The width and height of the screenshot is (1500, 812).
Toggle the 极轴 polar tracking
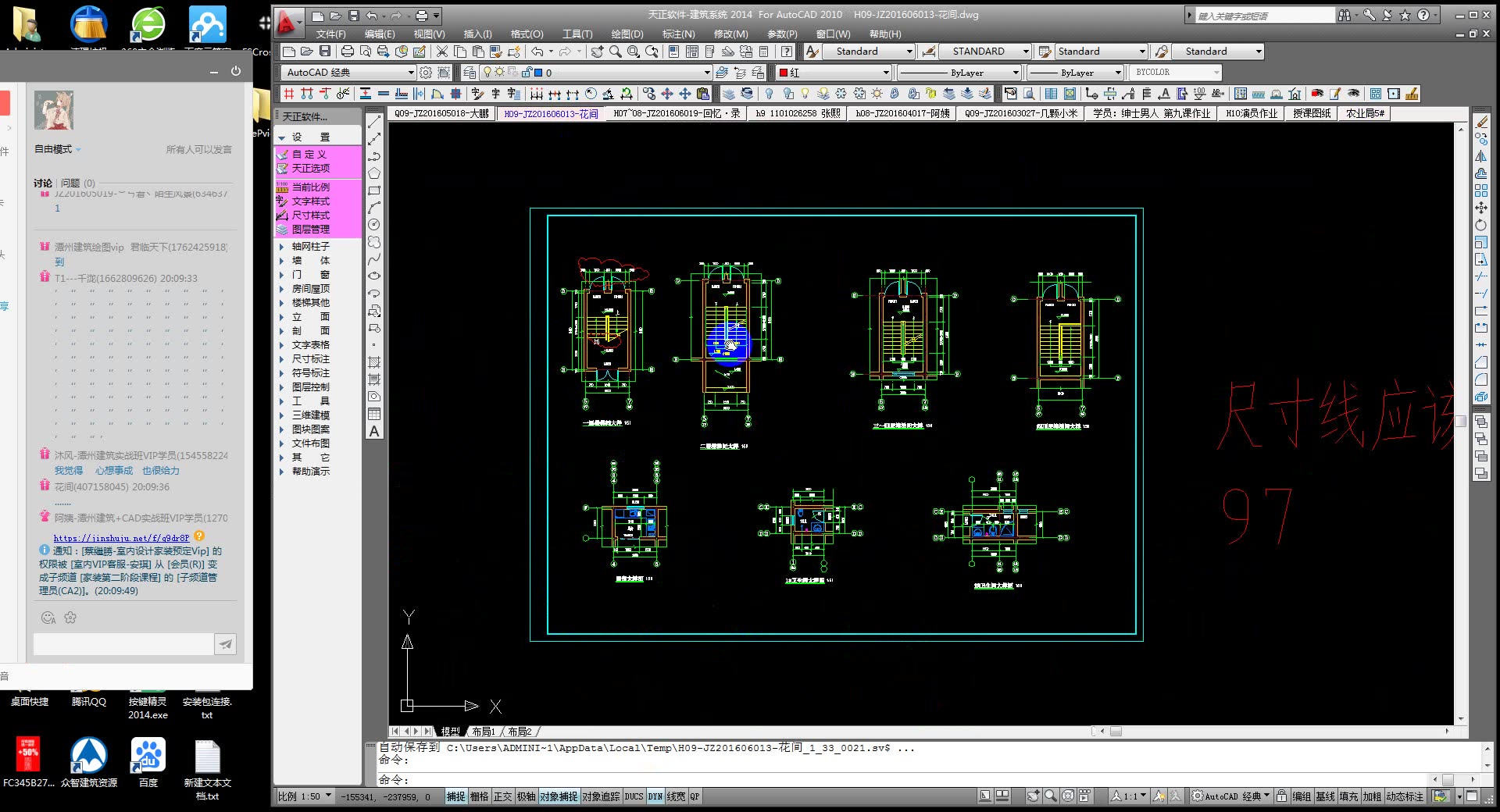coord(527,796)
